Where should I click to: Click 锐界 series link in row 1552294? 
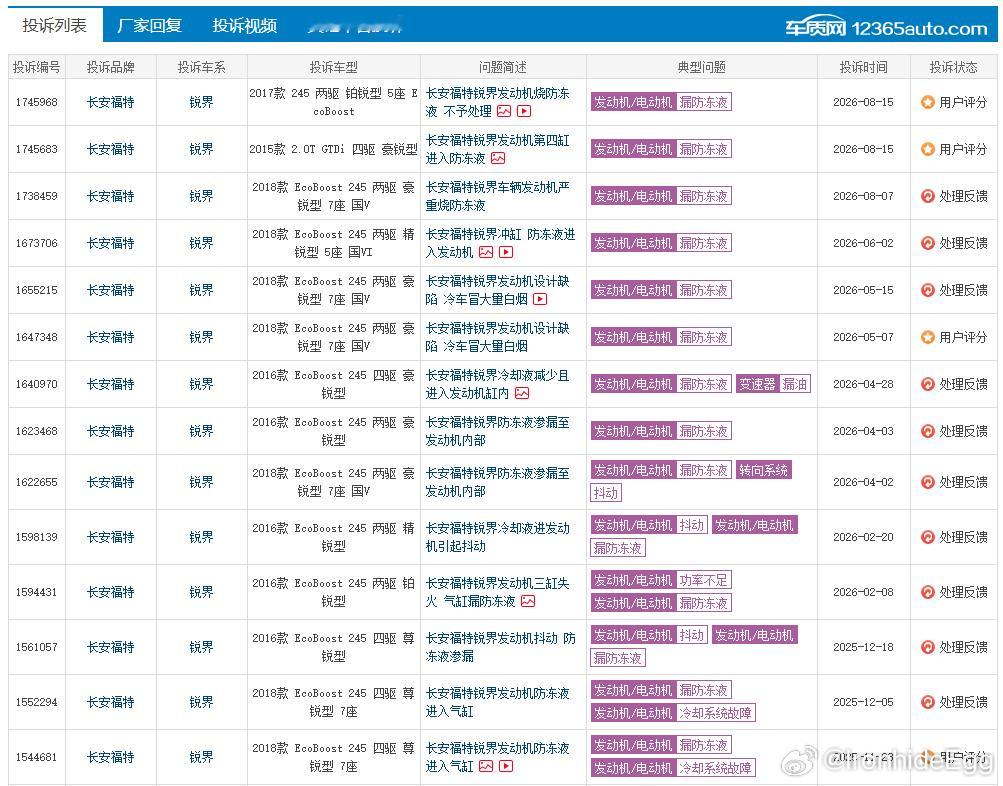click(x=201, y=702)
